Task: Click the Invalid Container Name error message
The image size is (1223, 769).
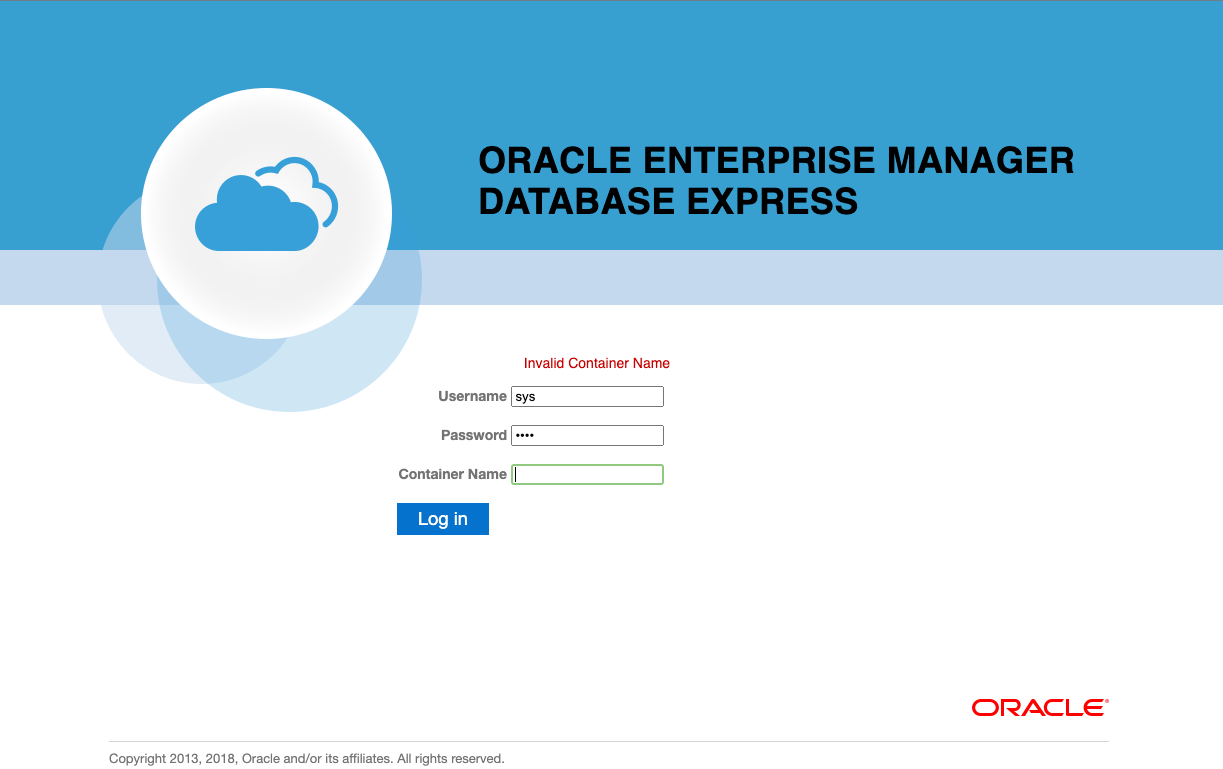Action: (597, 363)
